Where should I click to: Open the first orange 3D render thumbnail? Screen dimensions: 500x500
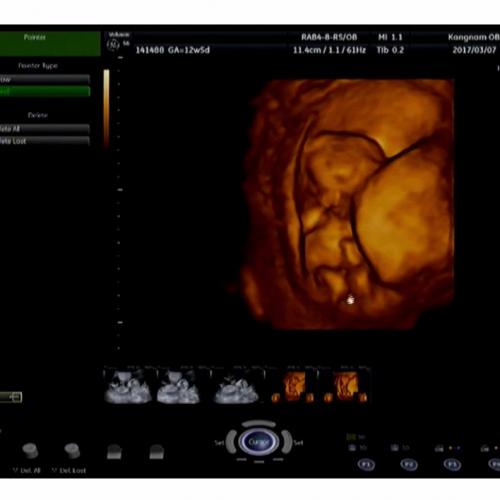[x=292, y=386]
